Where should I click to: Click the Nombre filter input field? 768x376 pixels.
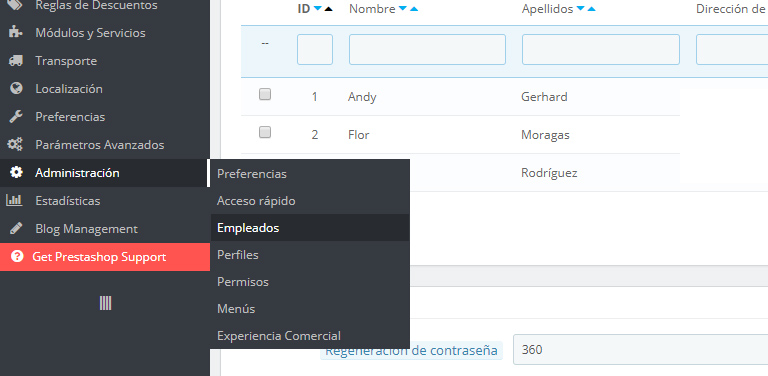tap(427, 49)
